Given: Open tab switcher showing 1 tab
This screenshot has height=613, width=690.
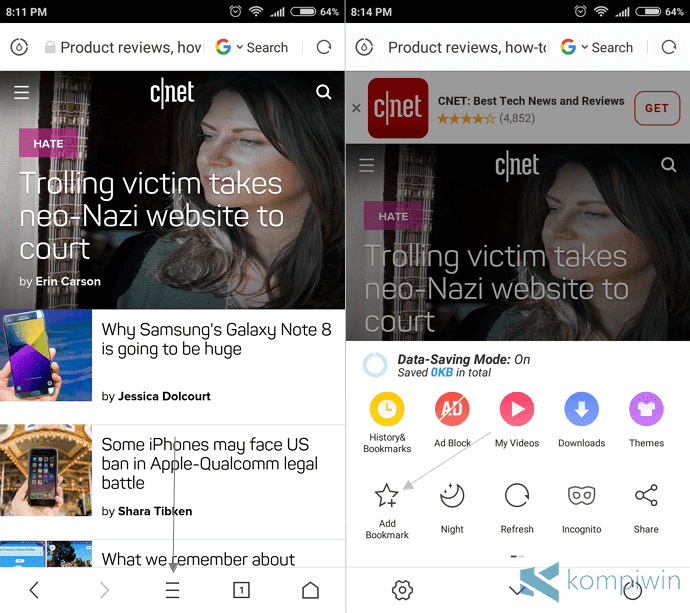Looking at the screenshot, I should [241, 590].
